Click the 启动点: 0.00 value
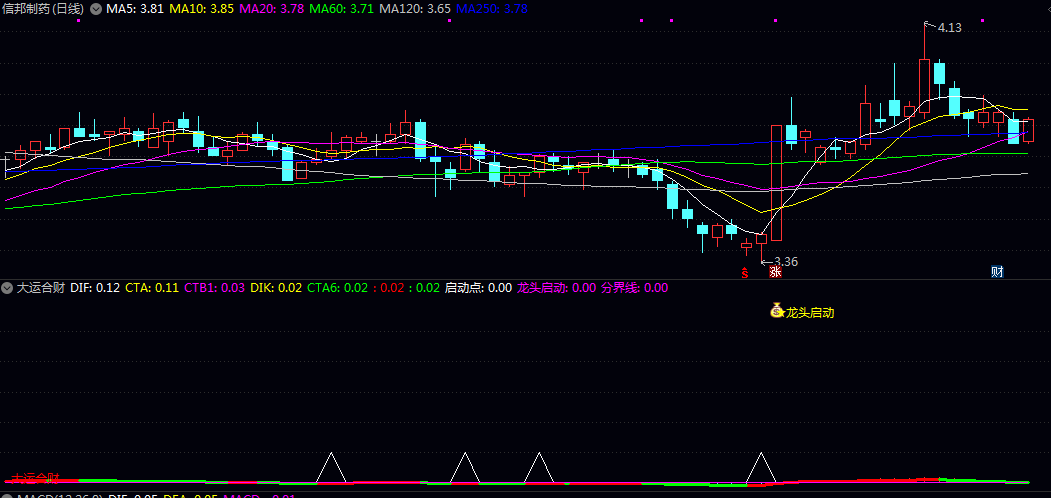Image resolution: width=1051 pixels, height=498 pixels. click(x=479, y=288)
